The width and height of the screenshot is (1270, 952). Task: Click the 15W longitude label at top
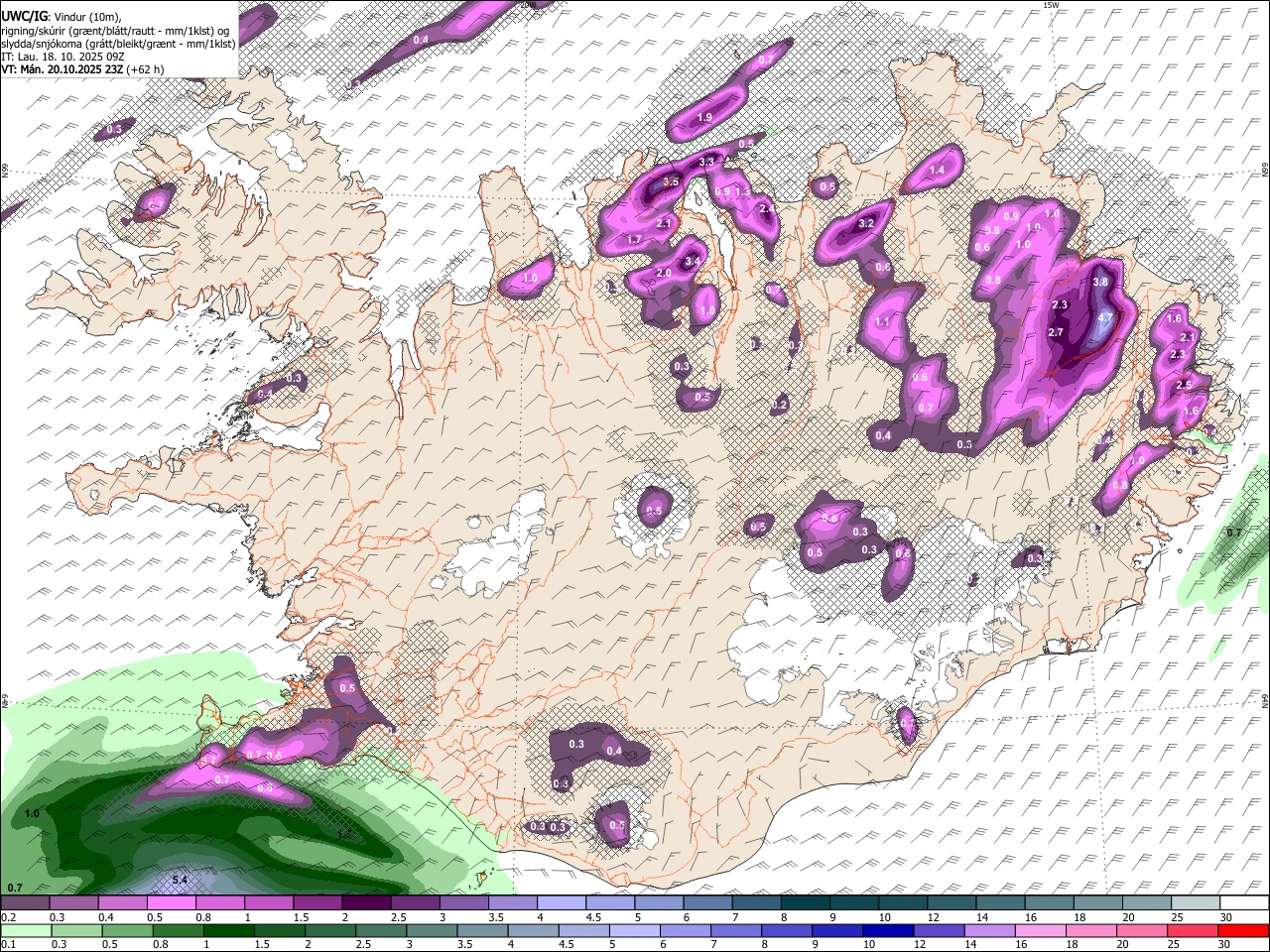tap(1052, 5)
